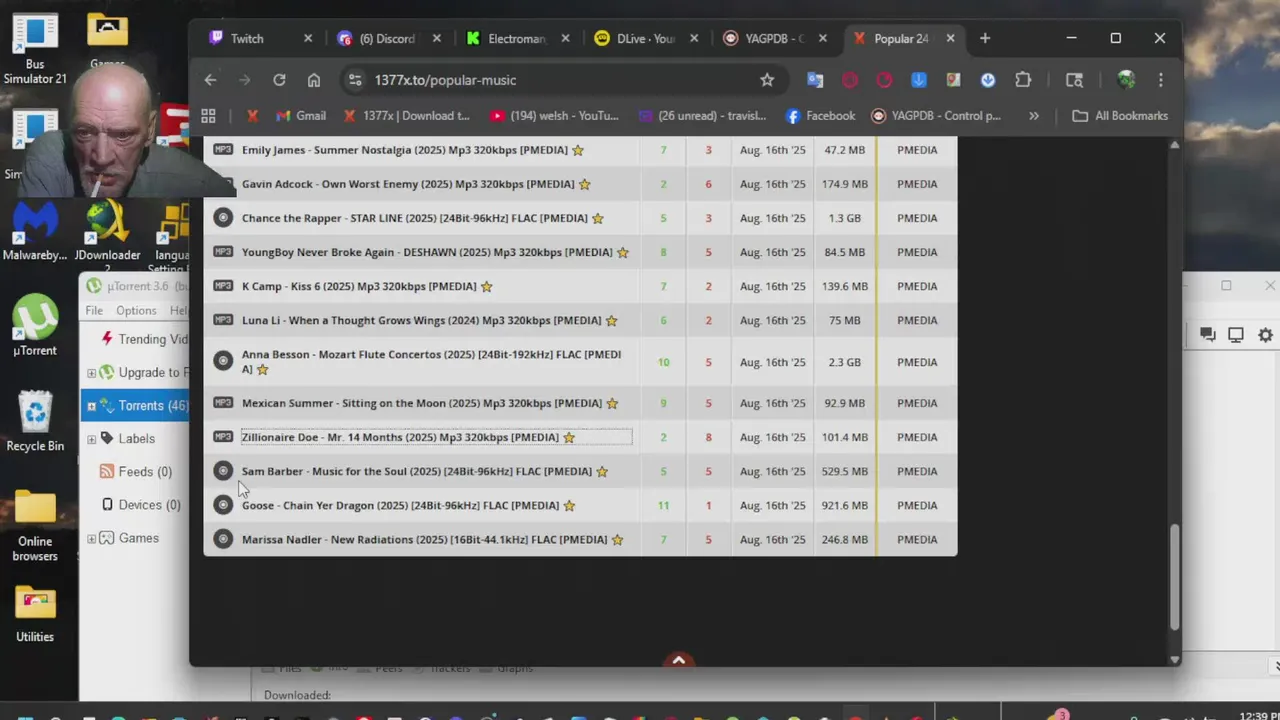Screen dimensions: 1280x720
Task: Open µTorrent desktop shortcut
Action: click(x=35, y=326)
